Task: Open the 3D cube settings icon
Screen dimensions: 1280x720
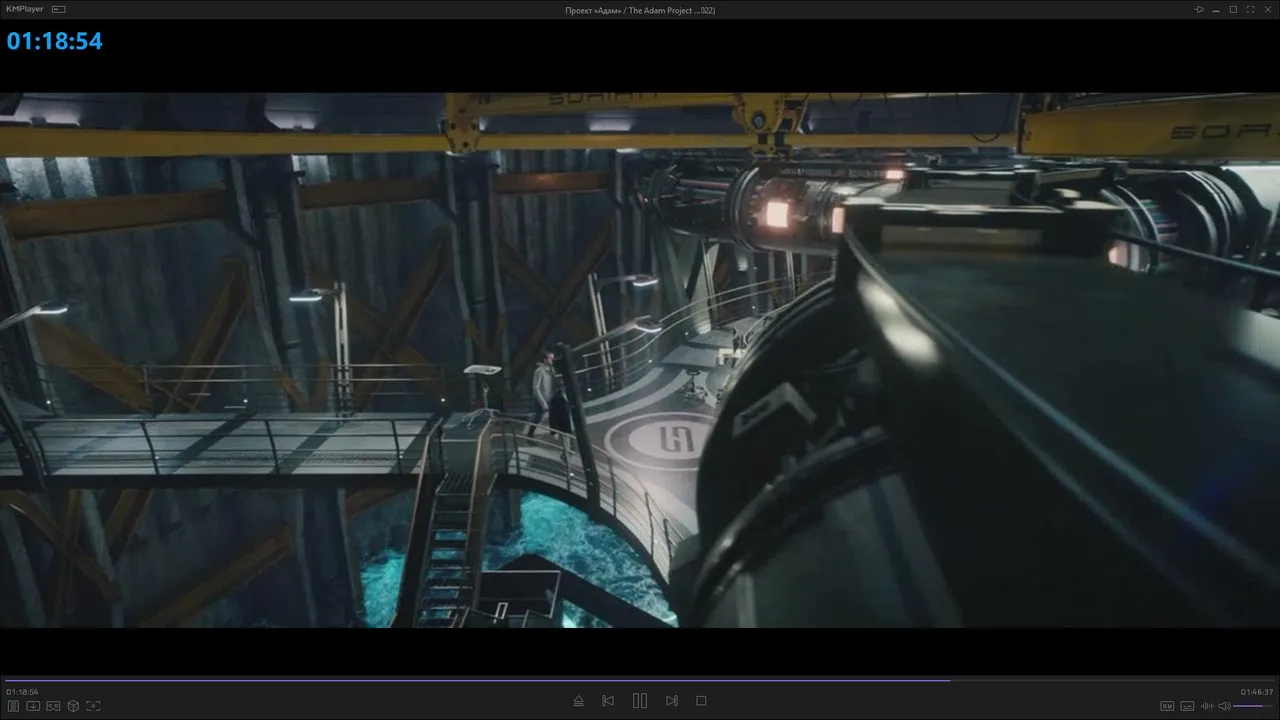Action: [x=73, y=706]
